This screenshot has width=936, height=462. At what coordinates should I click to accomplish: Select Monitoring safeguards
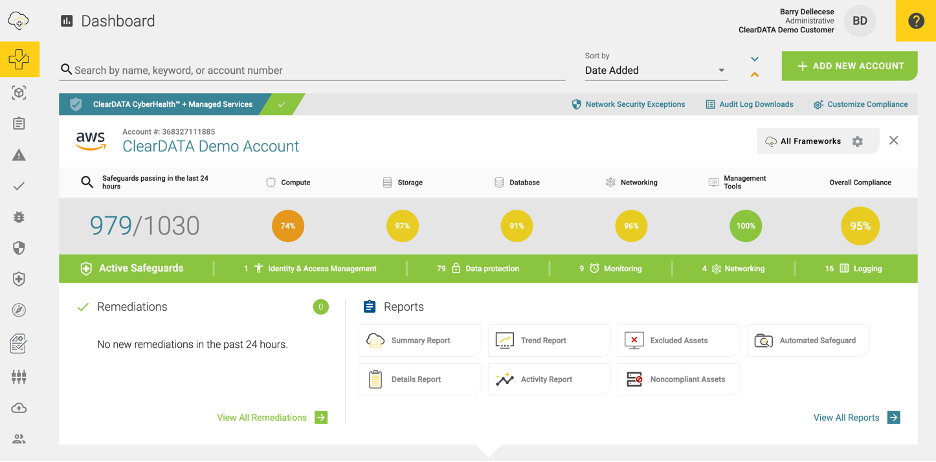[611, 269]
